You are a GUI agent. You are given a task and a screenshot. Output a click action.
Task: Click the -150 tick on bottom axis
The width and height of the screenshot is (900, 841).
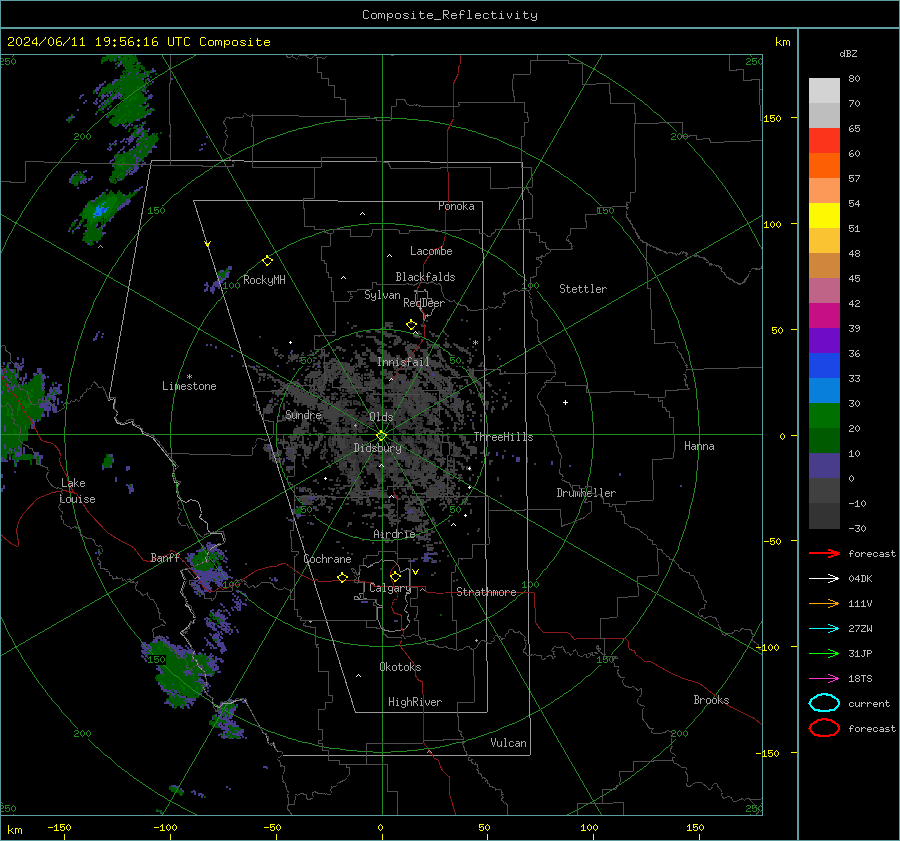click(59, 827)
